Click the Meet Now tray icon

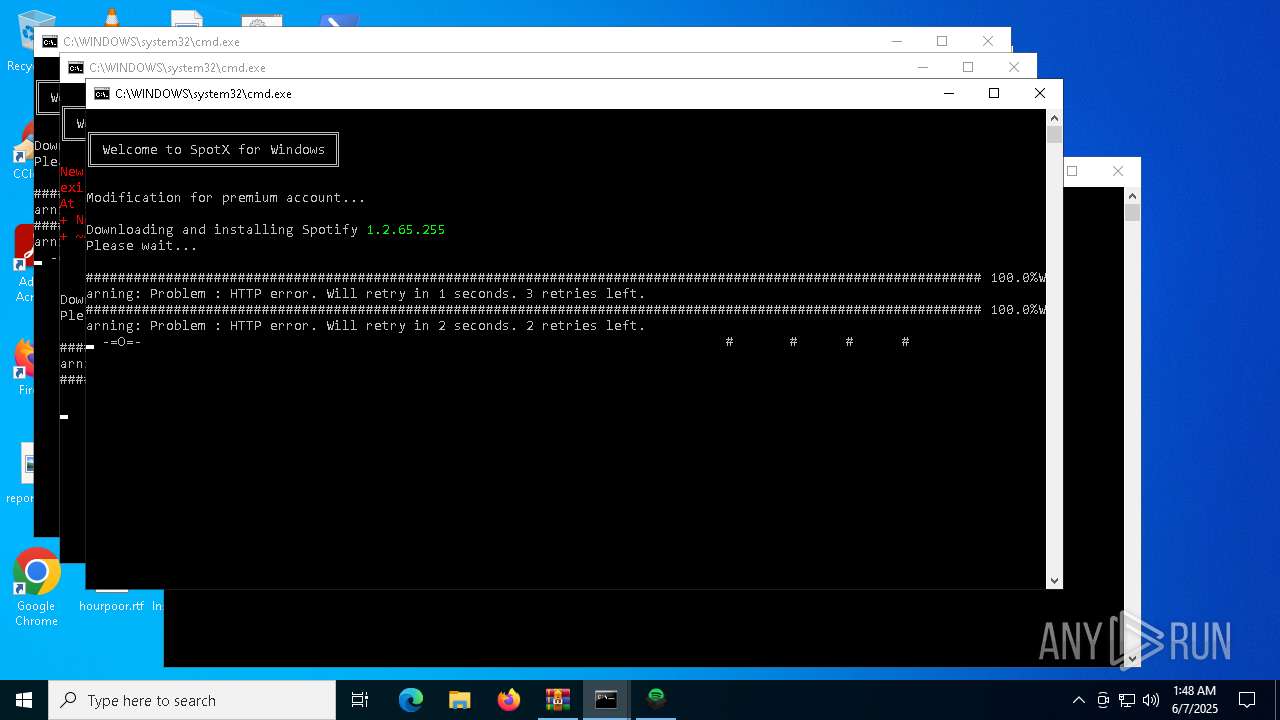(x=1103, y=700)
